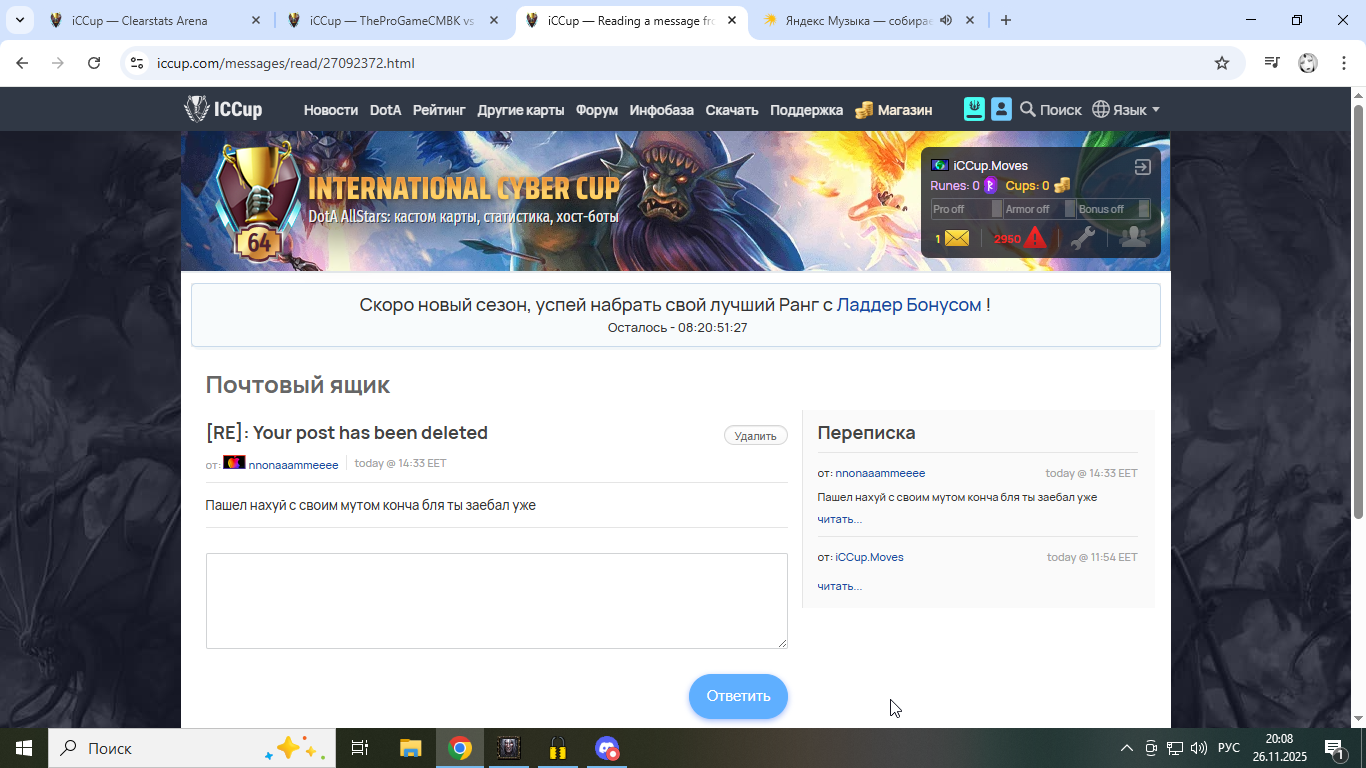The image size is (1366, 768).
Task: Open the Windows Start menu
Action: coord(24,748)
